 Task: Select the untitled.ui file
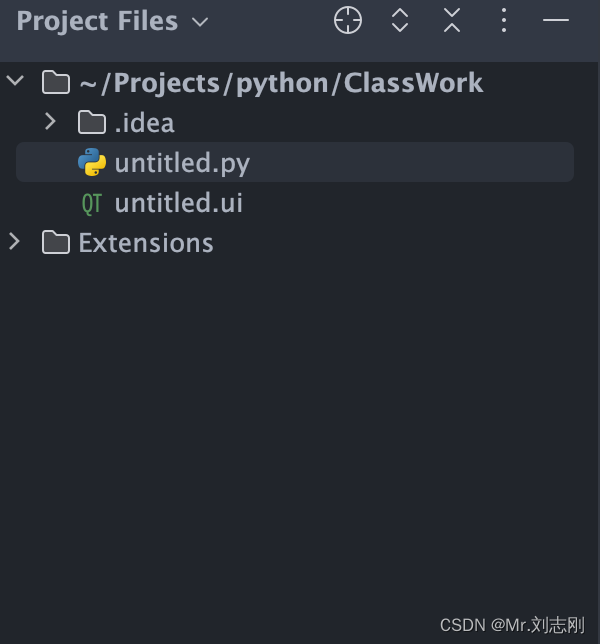tap(178, 203)
